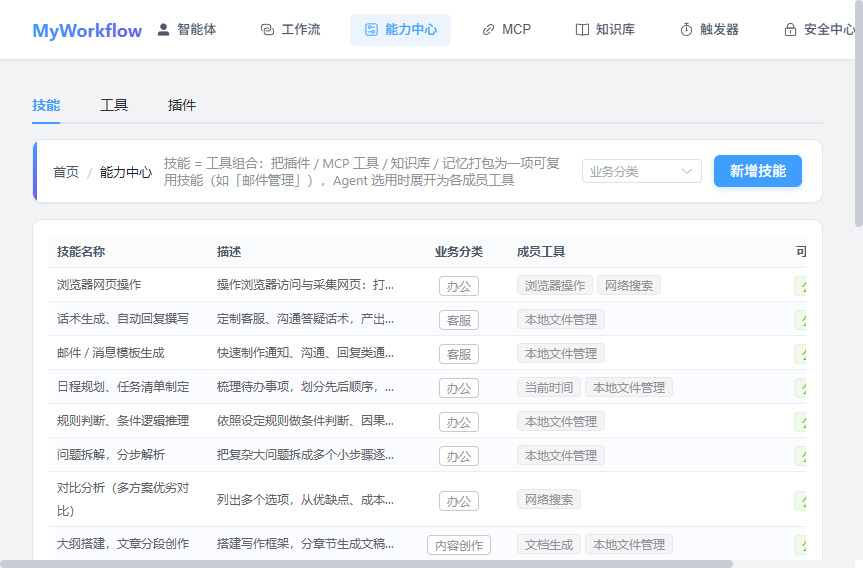Click 网络搜索 tag in 浏览器网页操作 row
Screen dimensions: 863x568
629,285
